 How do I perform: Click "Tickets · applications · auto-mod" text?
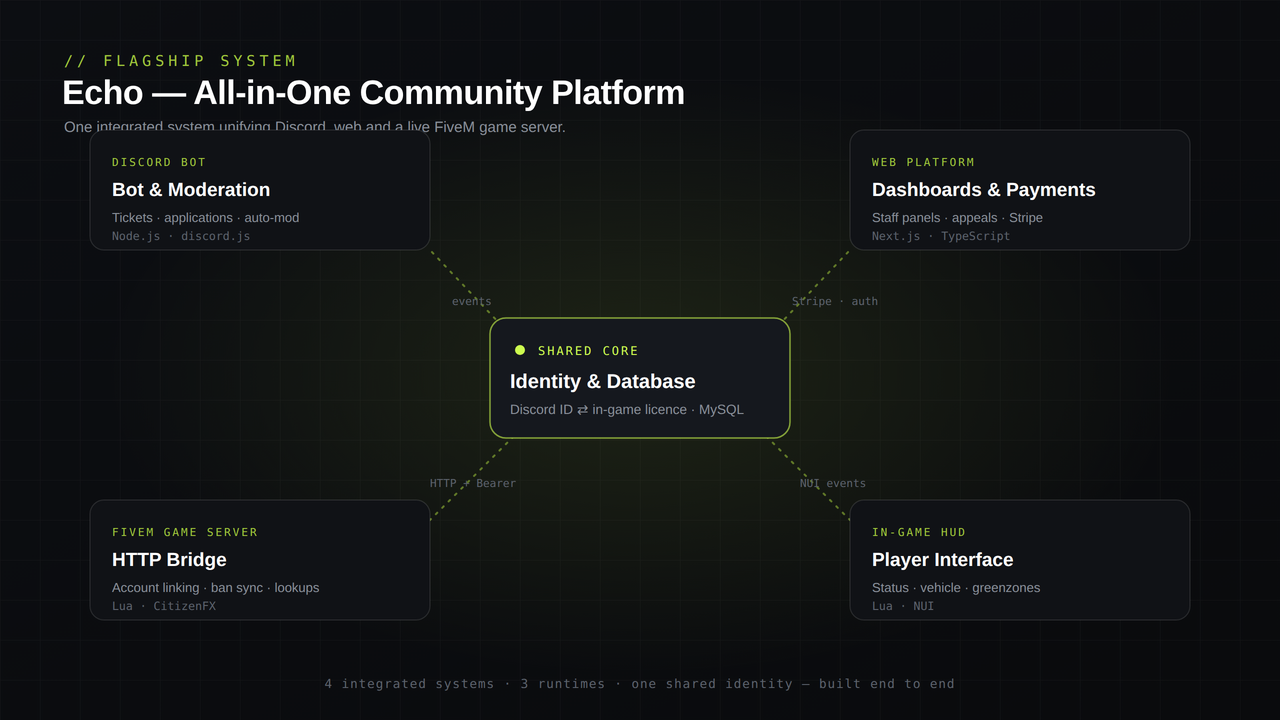click(205, 218)
